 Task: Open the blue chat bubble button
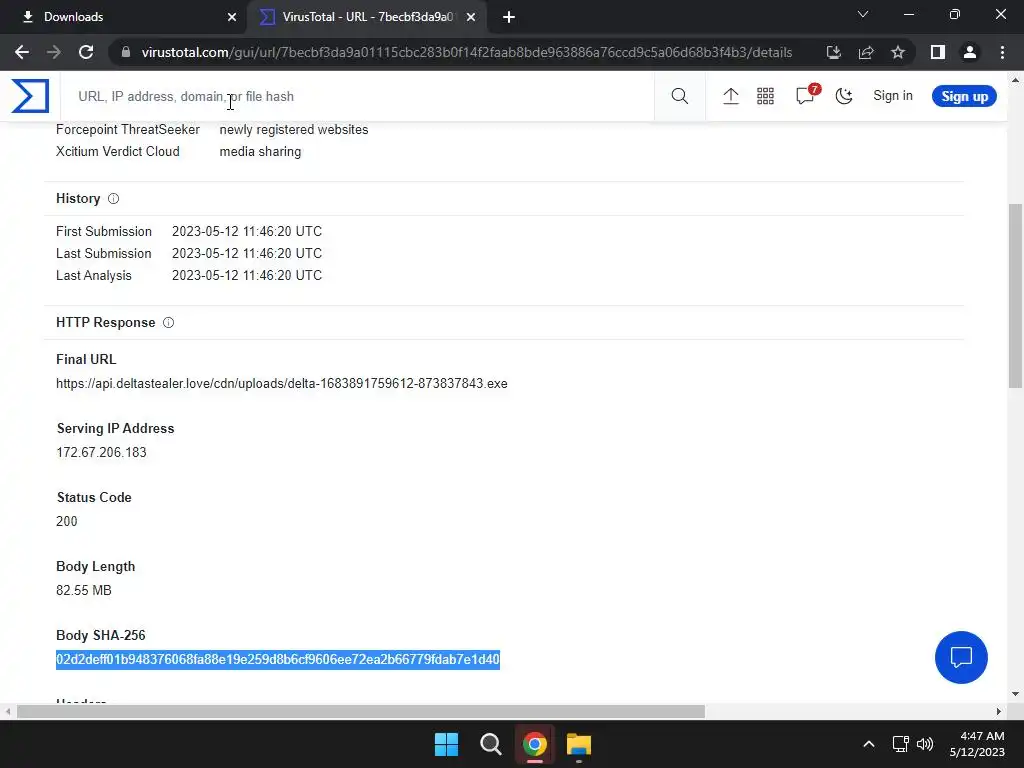coord(961,657)
